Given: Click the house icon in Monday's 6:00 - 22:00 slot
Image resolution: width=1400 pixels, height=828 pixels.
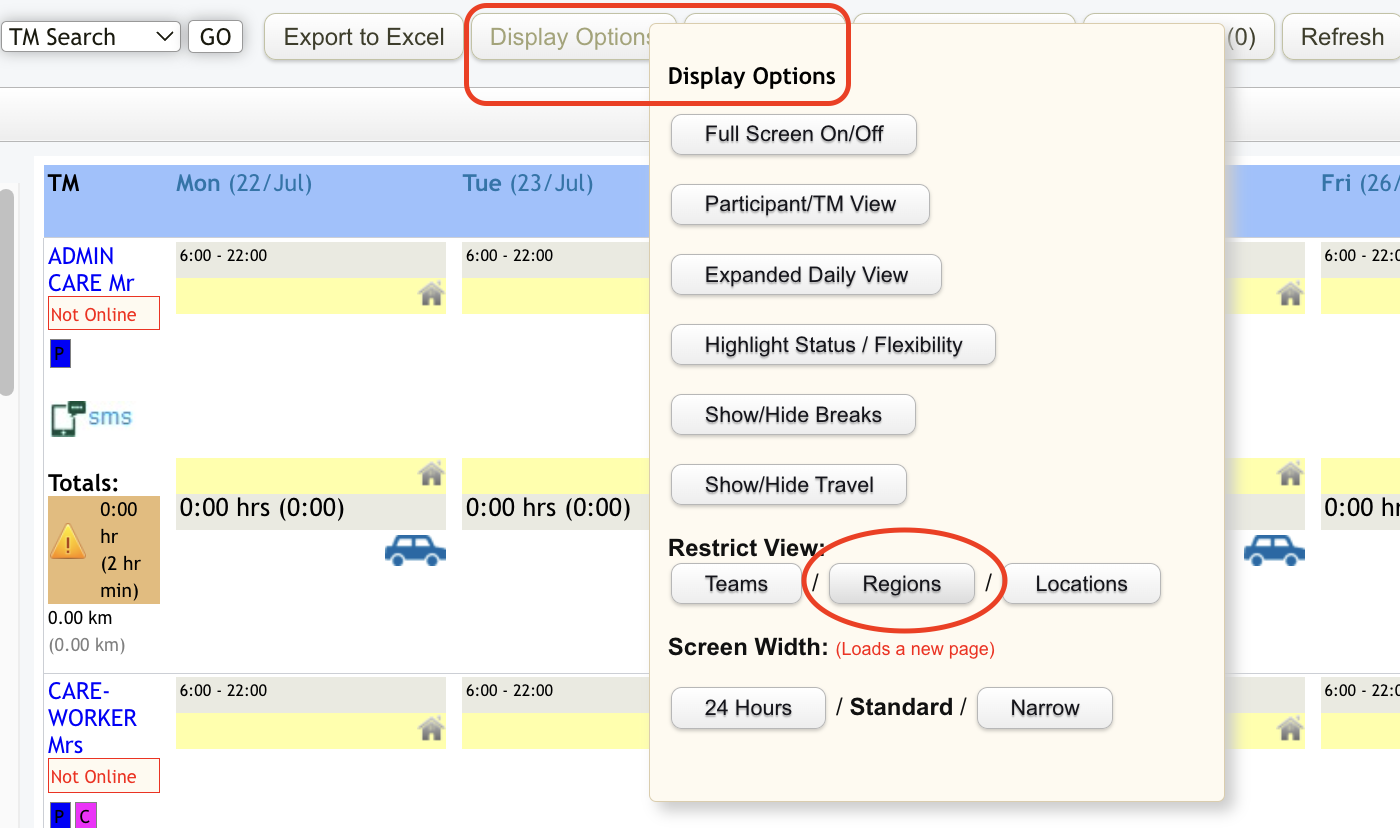Looking at the screenshot, I should click(431, 294).
